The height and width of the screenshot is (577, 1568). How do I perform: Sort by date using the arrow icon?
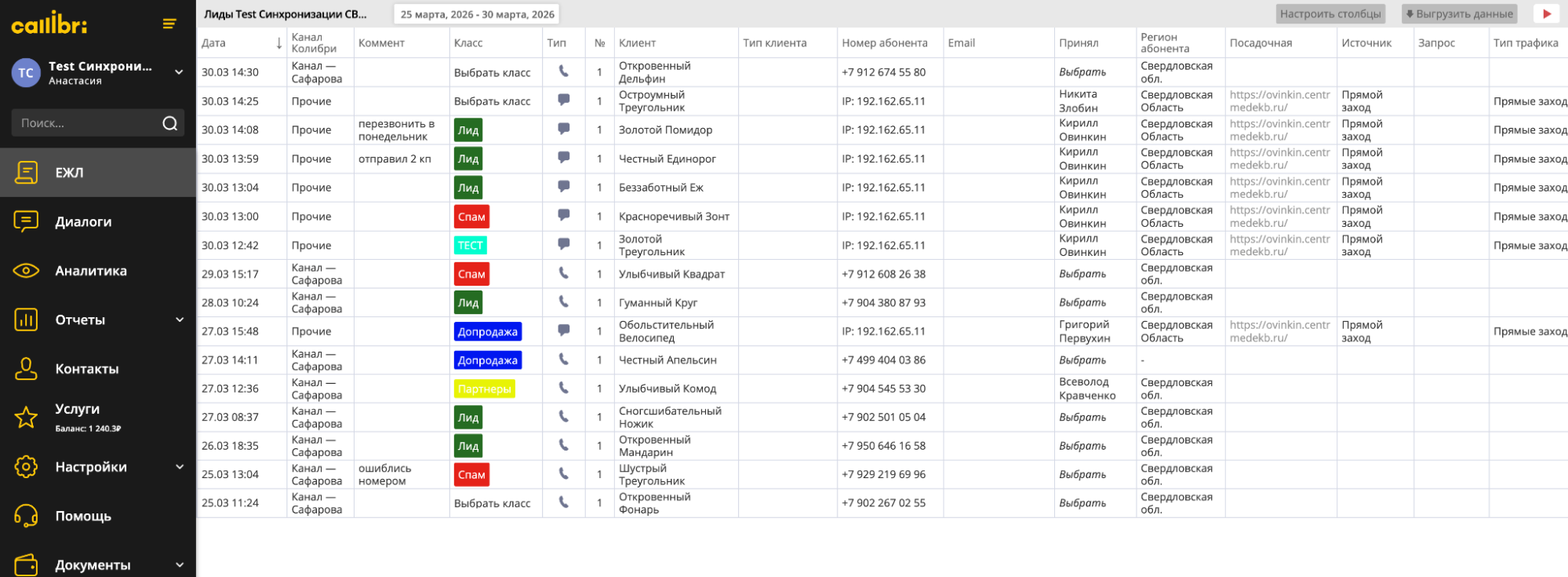[278, 43]
